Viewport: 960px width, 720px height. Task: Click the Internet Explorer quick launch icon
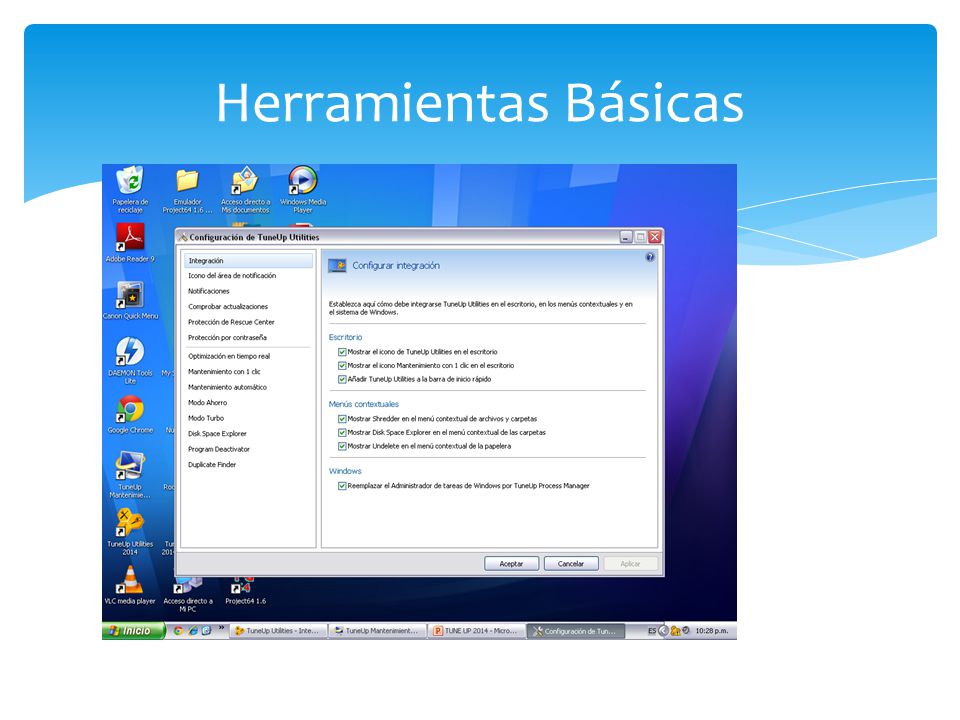coord(192,631)
